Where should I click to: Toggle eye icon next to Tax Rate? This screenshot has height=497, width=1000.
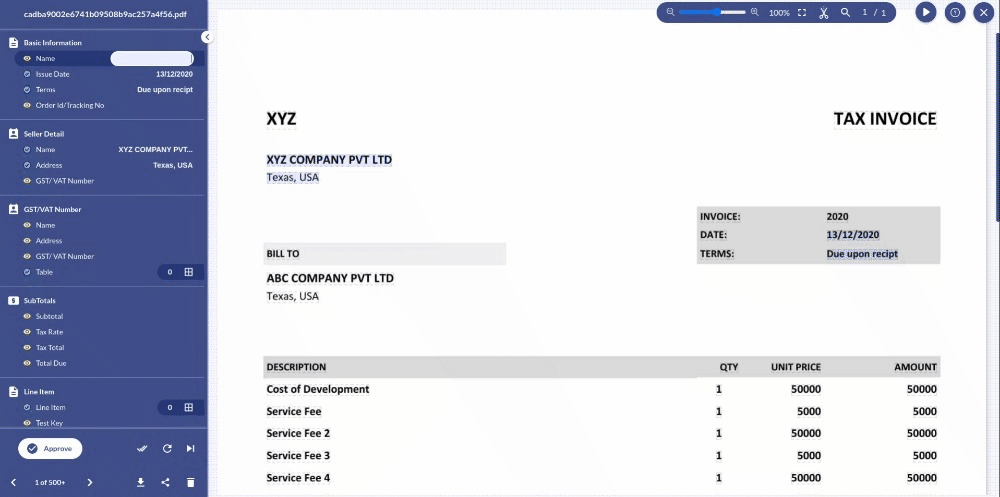[27, 332]
